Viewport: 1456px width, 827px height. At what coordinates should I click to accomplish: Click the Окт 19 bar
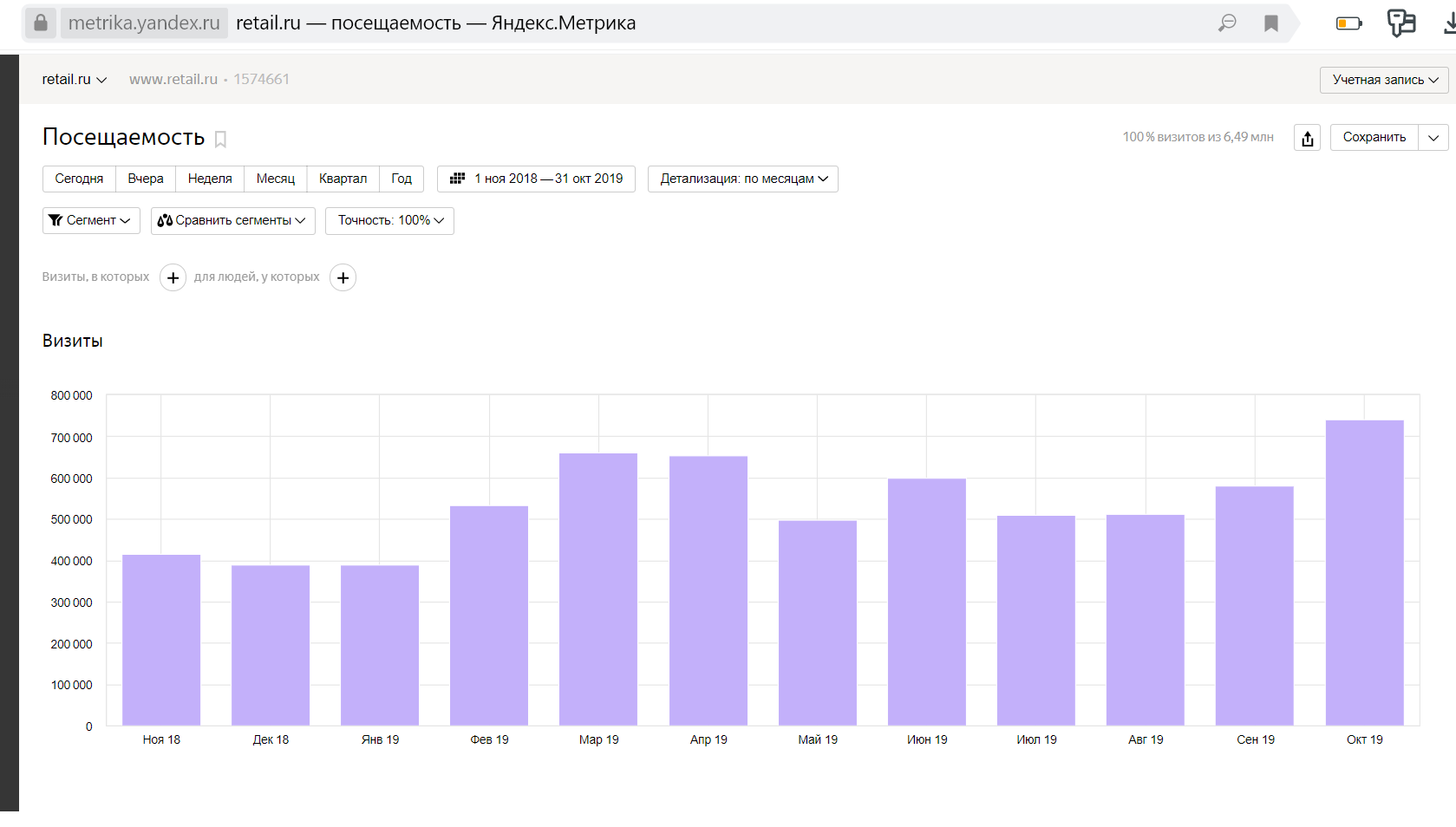1364,573
